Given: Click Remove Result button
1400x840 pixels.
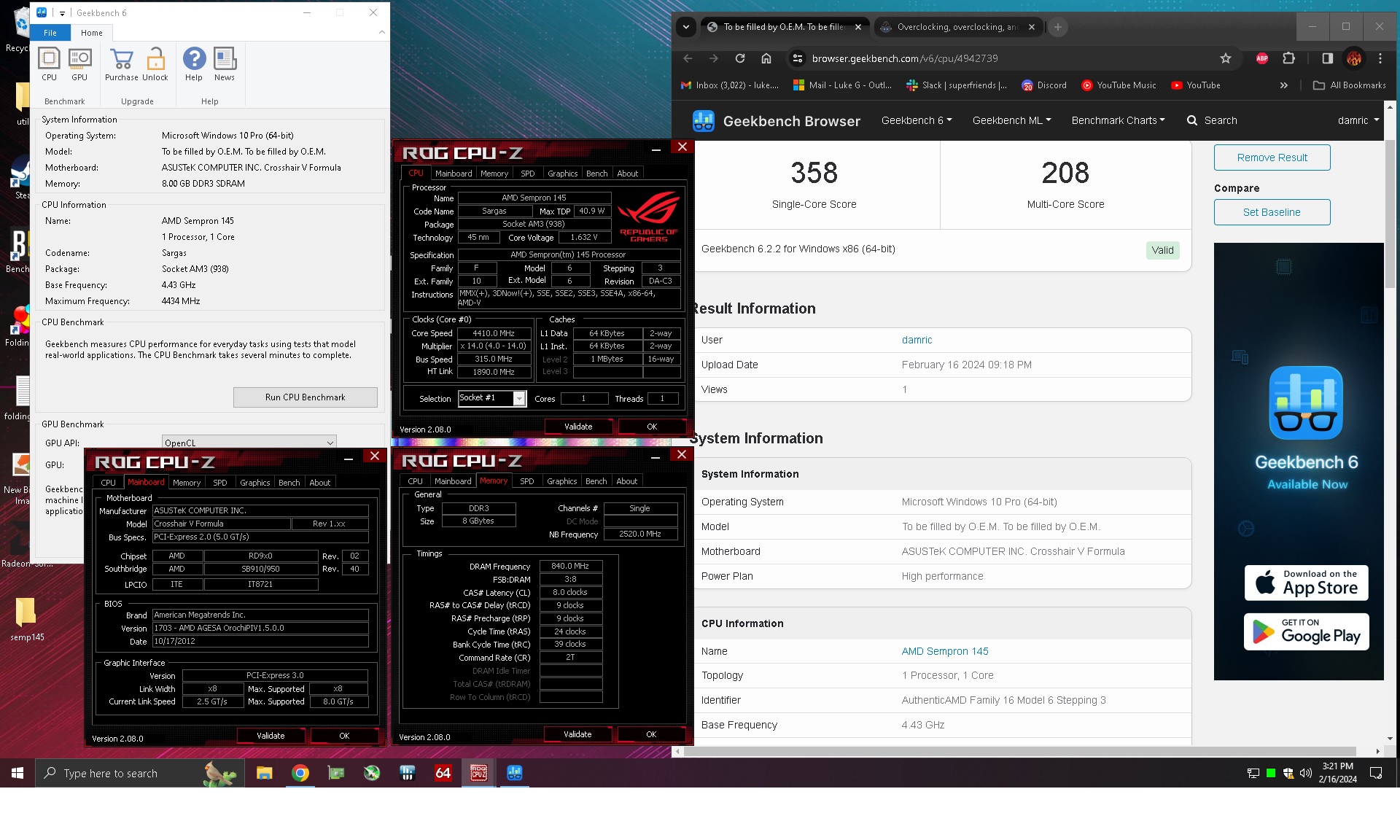Looking at the screenshot, I should point(1272,157).
